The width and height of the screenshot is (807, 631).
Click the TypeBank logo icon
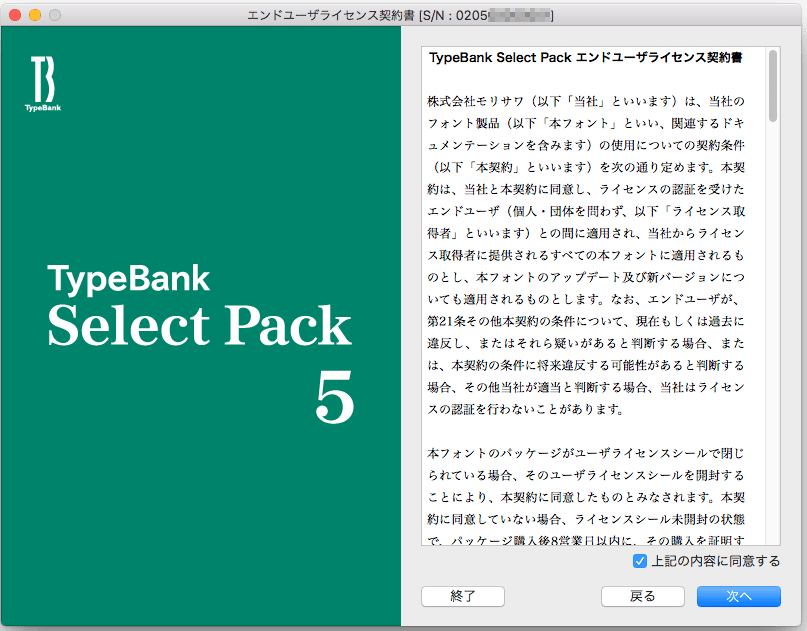click(x=43, y=84)
